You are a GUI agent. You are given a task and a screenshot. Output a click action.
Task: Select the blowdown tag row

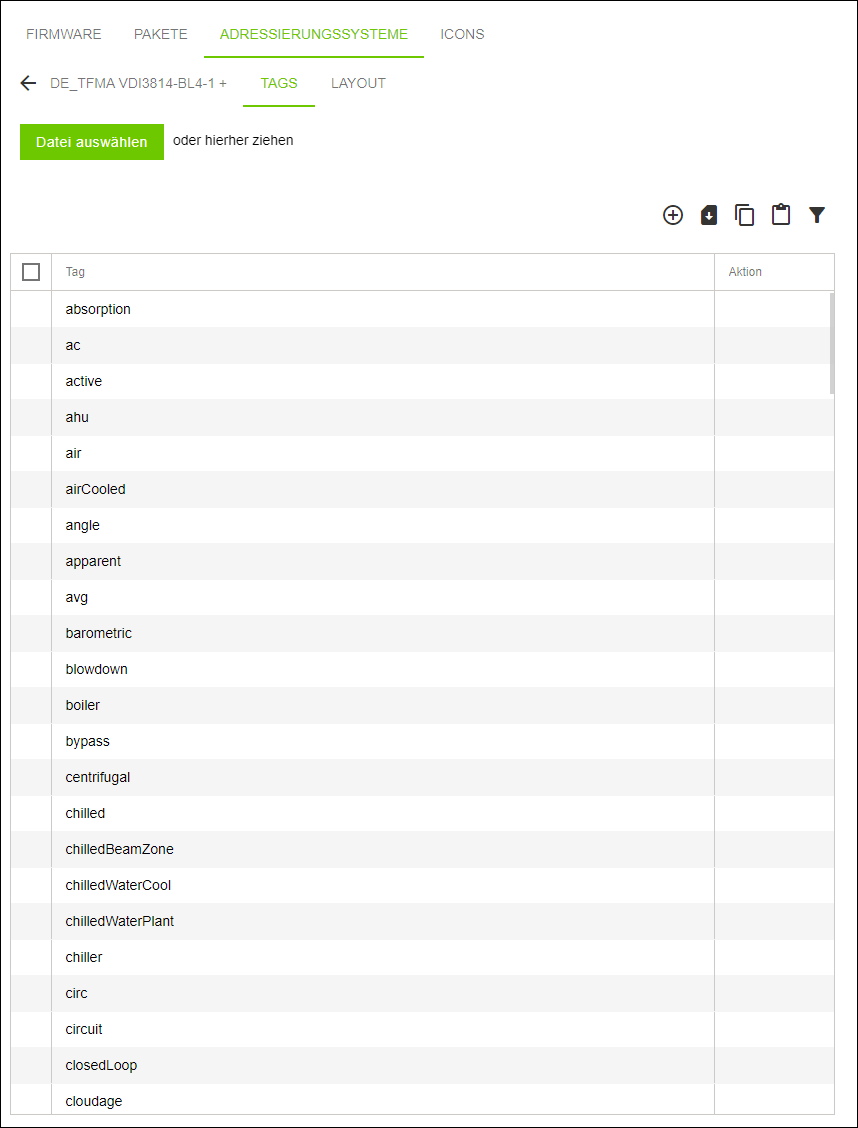[x=422, y=669]
